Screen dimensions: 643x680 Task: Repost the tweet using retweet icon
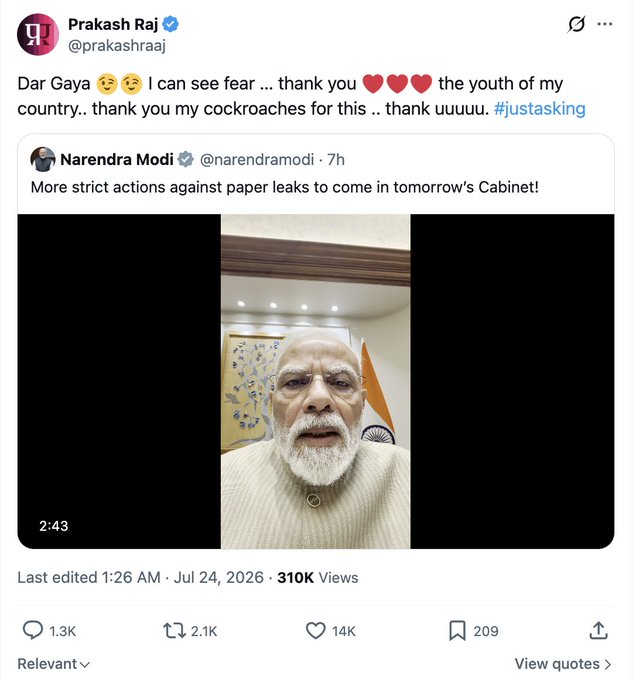click(x=174, y=631)
